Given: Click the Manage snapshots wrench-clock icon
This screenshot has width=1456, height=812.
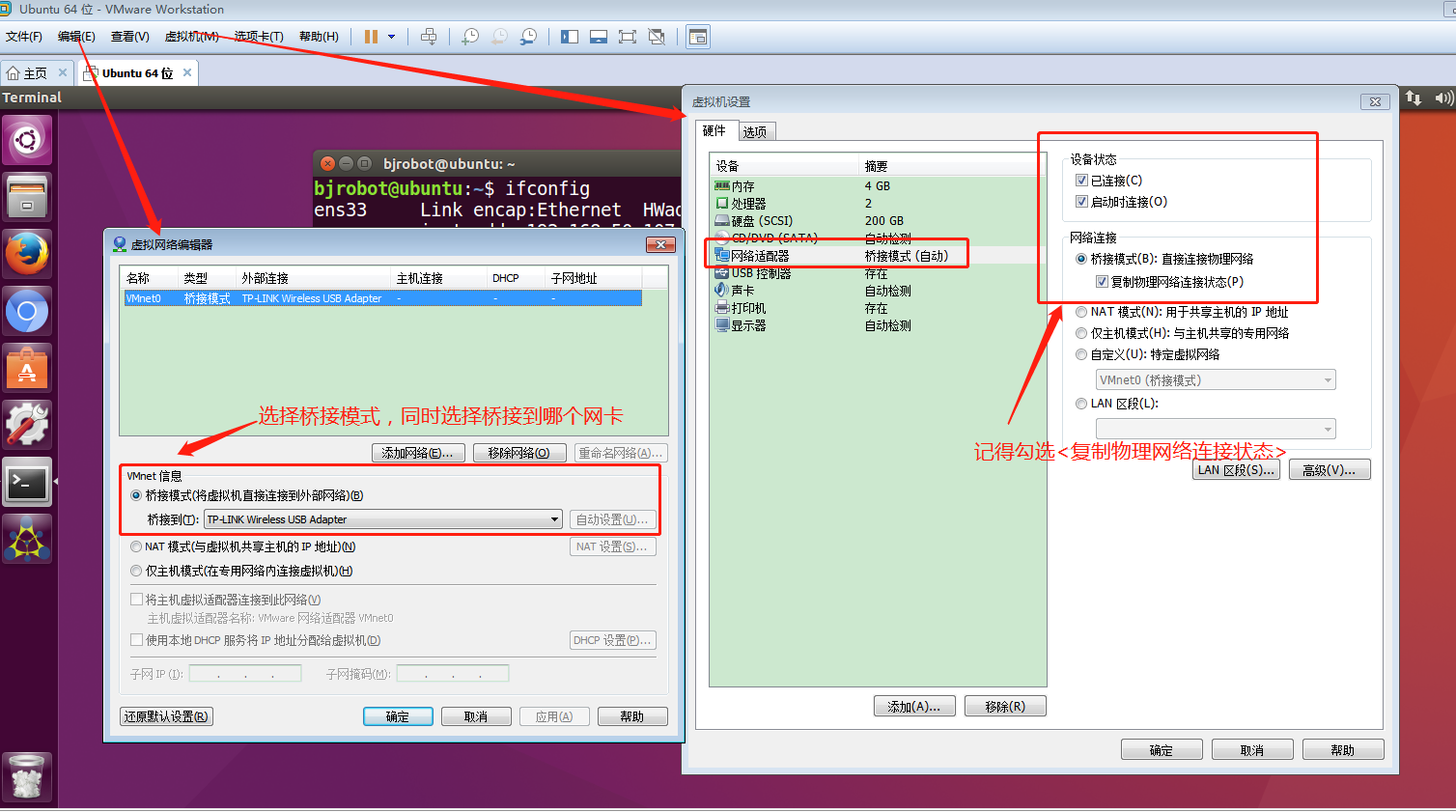Looking at the screenshot, I should 528,37.
